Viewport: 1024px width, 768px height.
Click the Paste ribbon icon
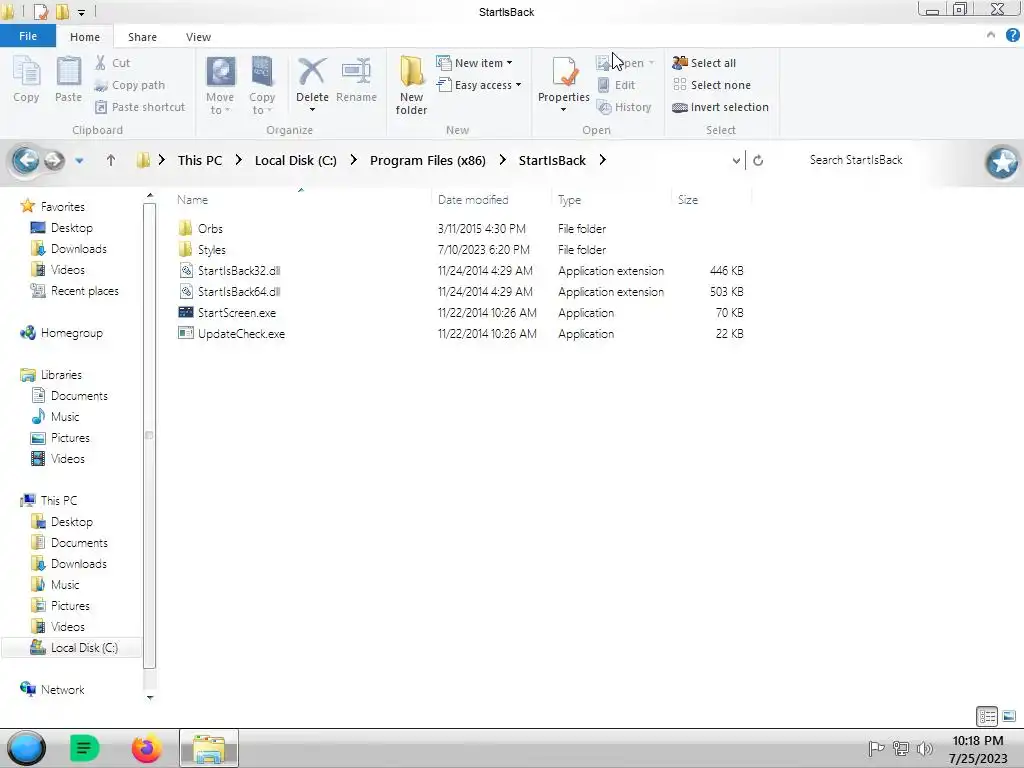[x=68, y=79]
